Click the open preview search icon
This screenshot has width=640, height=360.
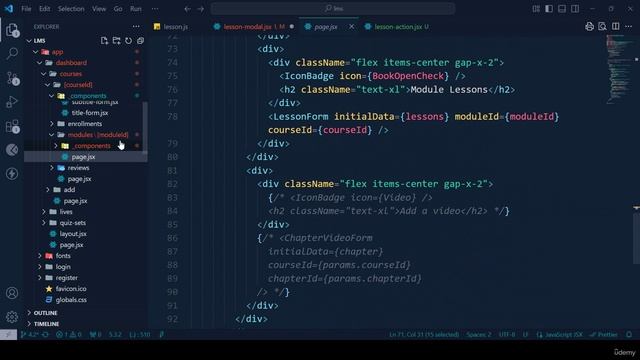(x=602, y=27)
